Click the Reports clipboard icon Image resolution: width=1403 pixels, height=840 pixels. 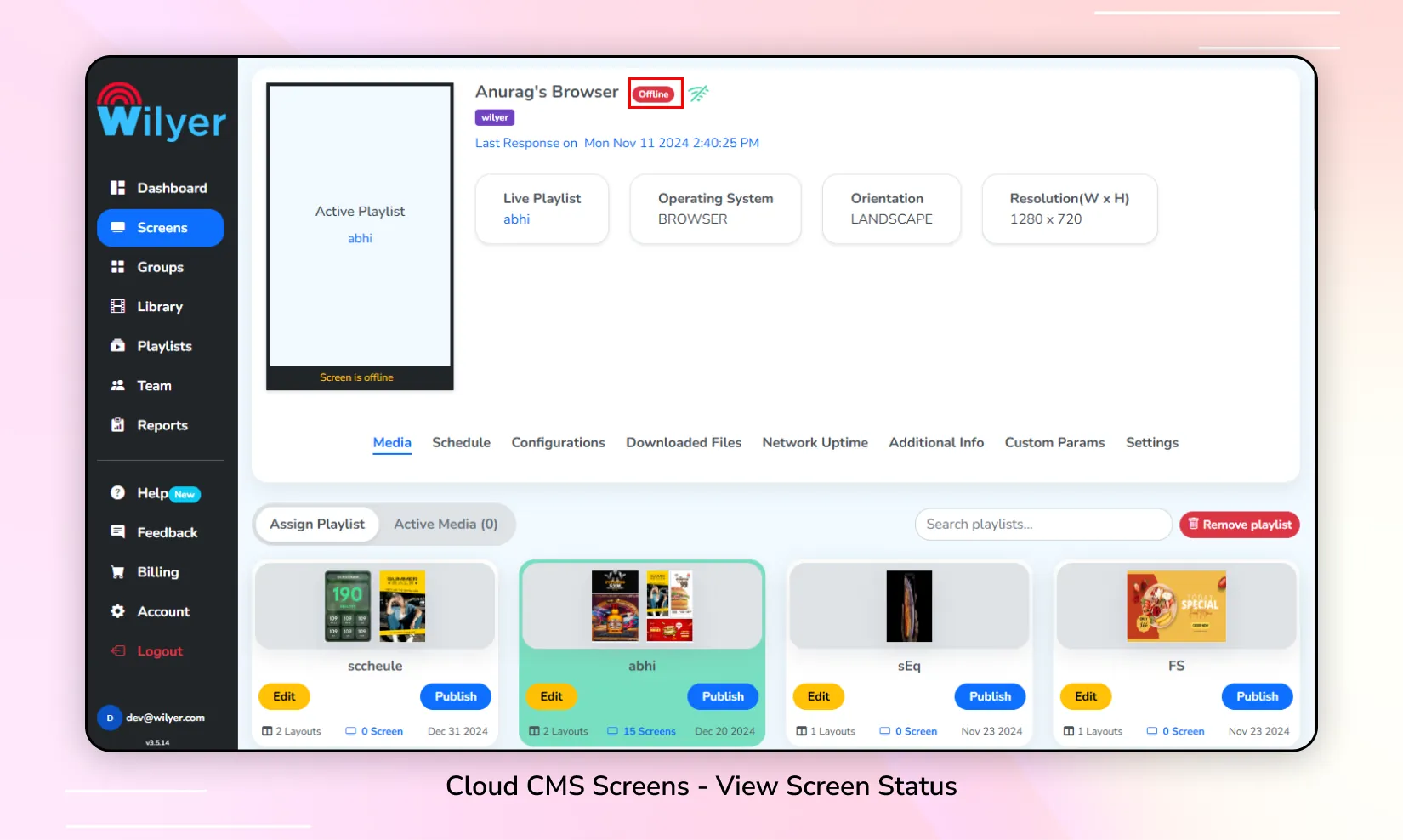click(x=117, y=425)
